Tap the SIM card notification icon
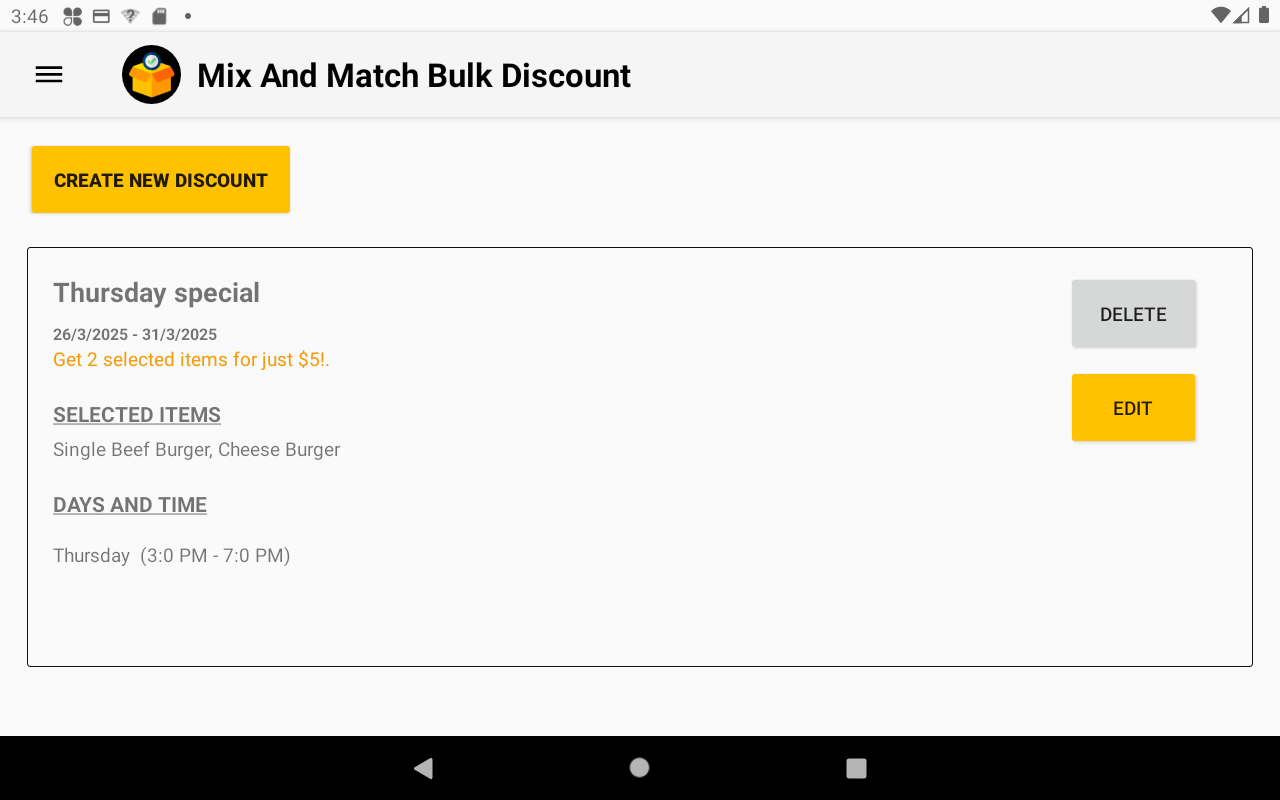The width and height of the screenshot is (1280, 800). pyautogui.click(x=101, y=16)
